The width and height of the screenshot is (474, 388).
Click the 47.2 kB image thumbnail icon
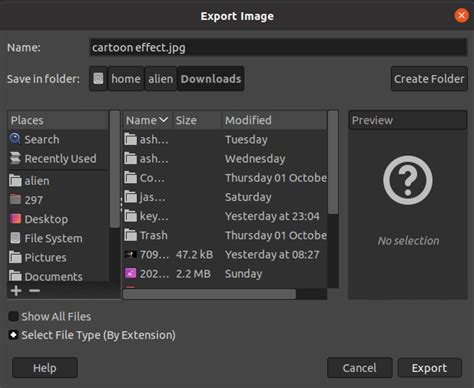pos(130,255)
